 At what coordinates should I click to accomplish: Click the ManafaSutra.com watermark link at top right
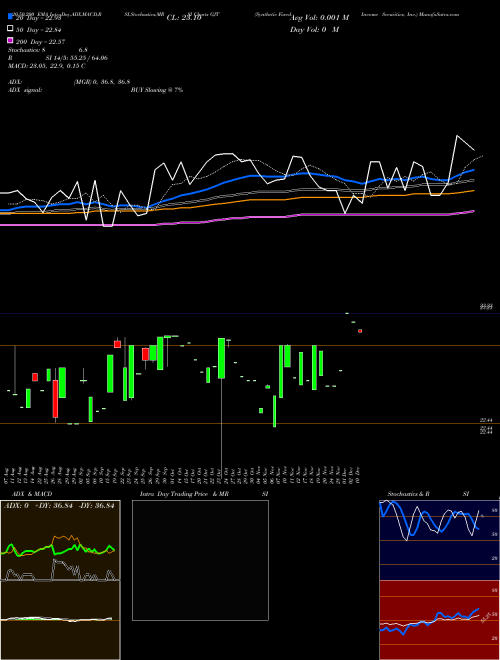[x=439, y=14]
